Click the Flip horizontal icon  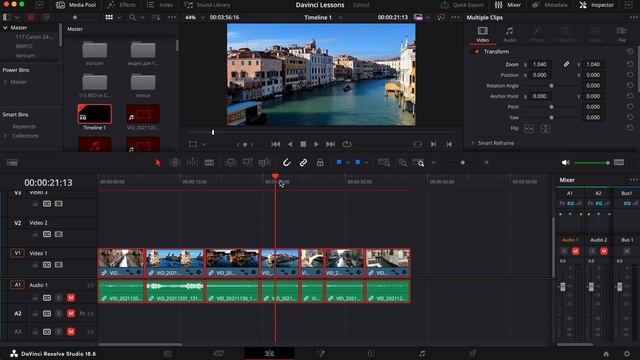coord(529,129)
